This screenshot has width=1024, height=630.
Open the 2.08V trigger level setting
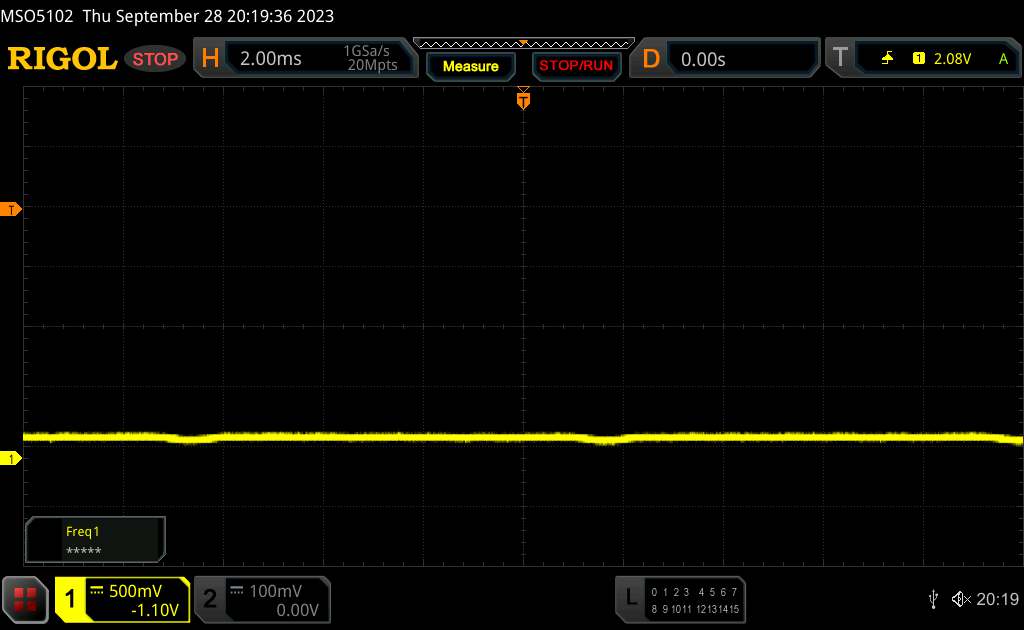(x=951, y=59)
